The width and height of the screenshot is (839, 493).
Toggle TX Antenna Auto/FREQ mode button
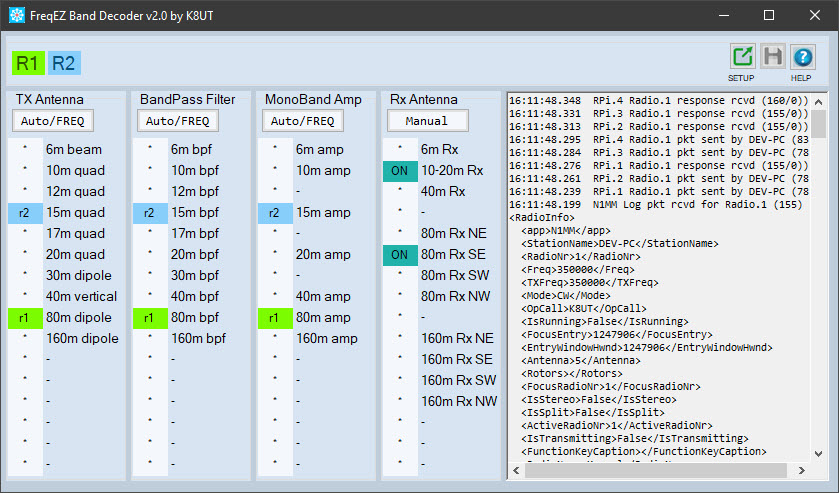[x=53, y=121]
